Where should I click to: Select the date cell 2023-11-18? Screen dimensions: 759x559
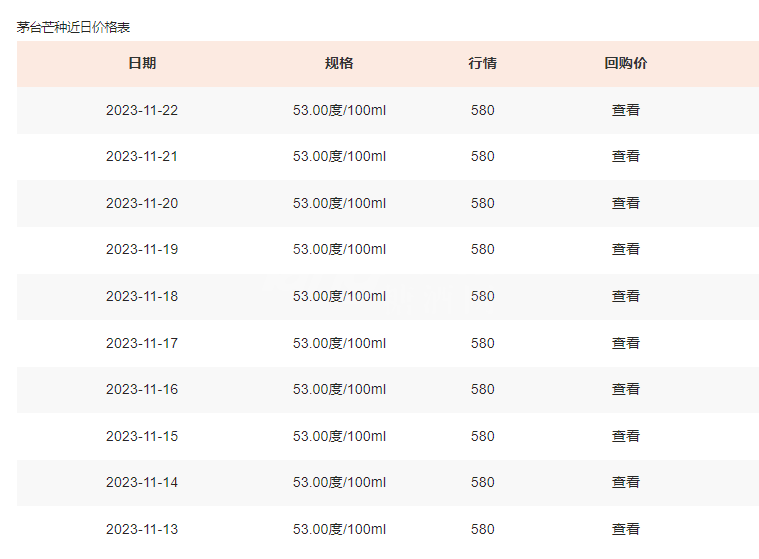point(142,296)
